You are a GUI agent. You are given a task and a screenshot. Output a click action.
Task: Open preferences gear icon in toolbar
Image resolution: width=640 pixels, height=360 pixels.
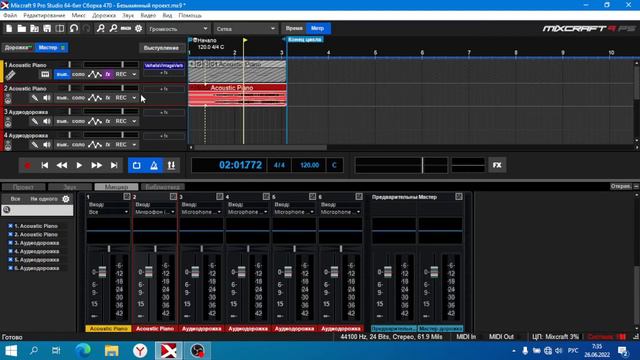coord(138,29)
